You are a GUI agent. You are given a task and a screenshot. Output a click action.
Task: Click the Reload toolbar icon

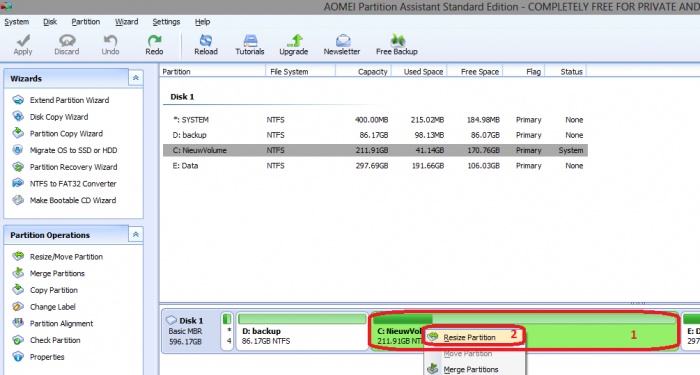click(206, 40)
